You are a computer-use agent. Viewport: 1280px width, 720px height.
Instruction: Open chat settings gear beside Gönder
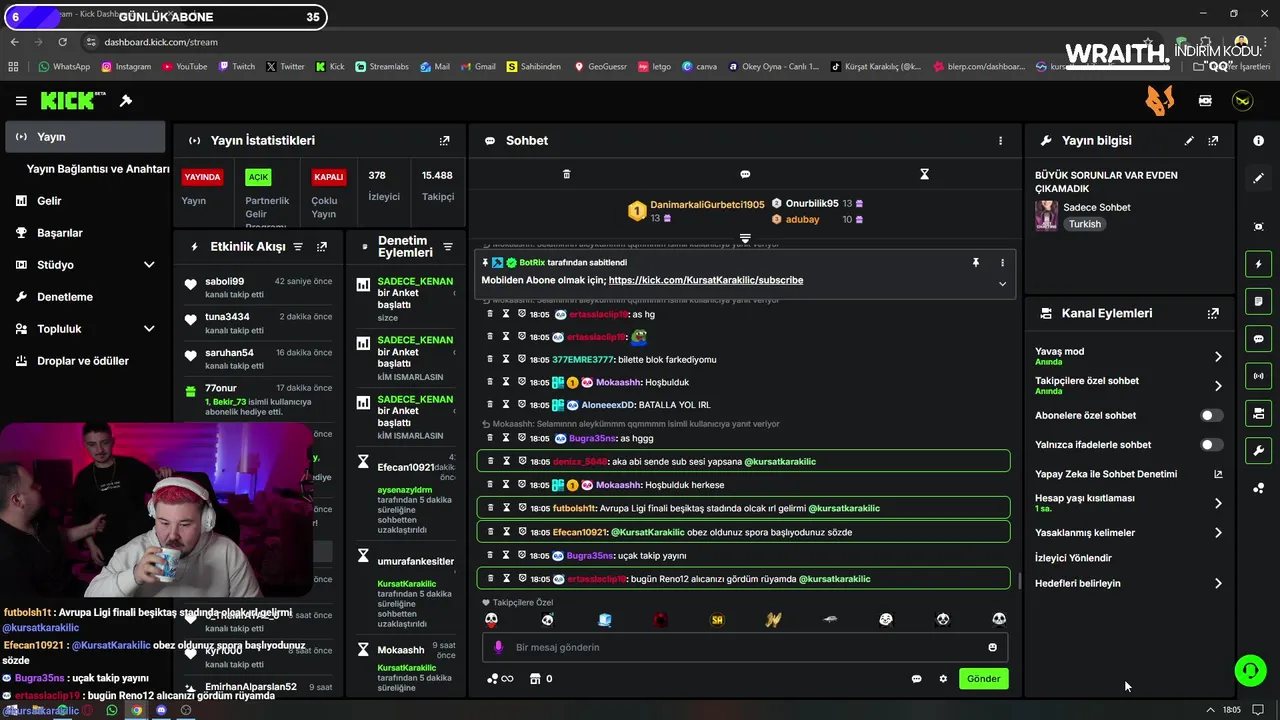click(943, 679)
